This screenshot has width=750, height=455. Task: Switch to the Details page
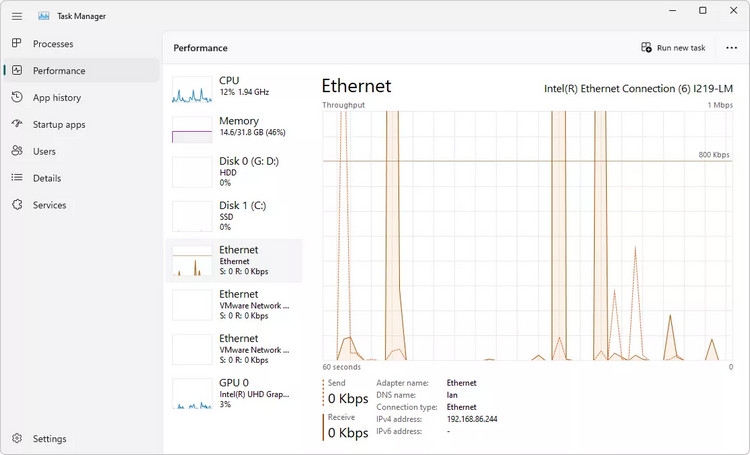[82, 178]
